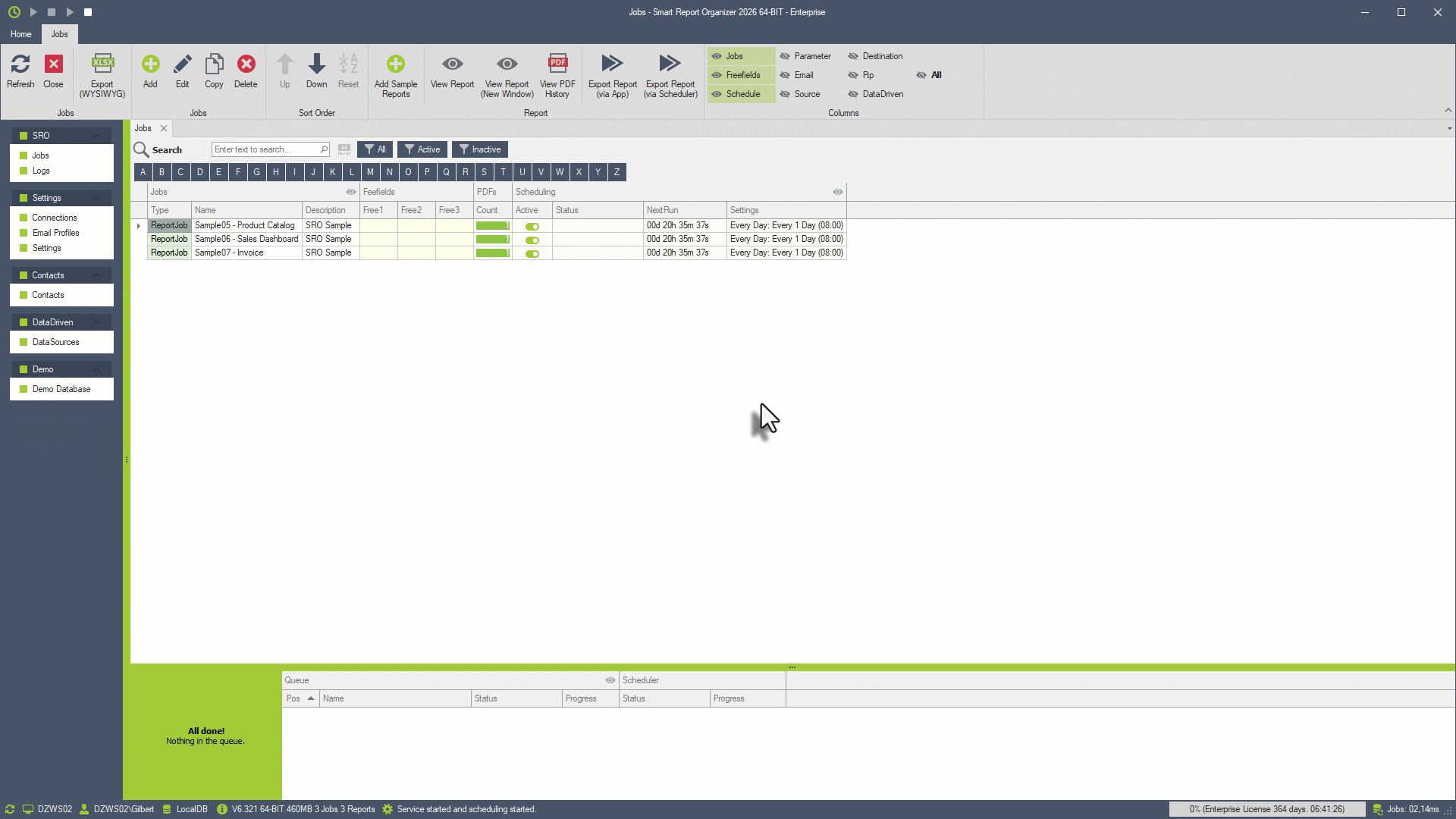Filter jobs by Active
Viewport: 1456px width, 819px height.
coord(422,149)
